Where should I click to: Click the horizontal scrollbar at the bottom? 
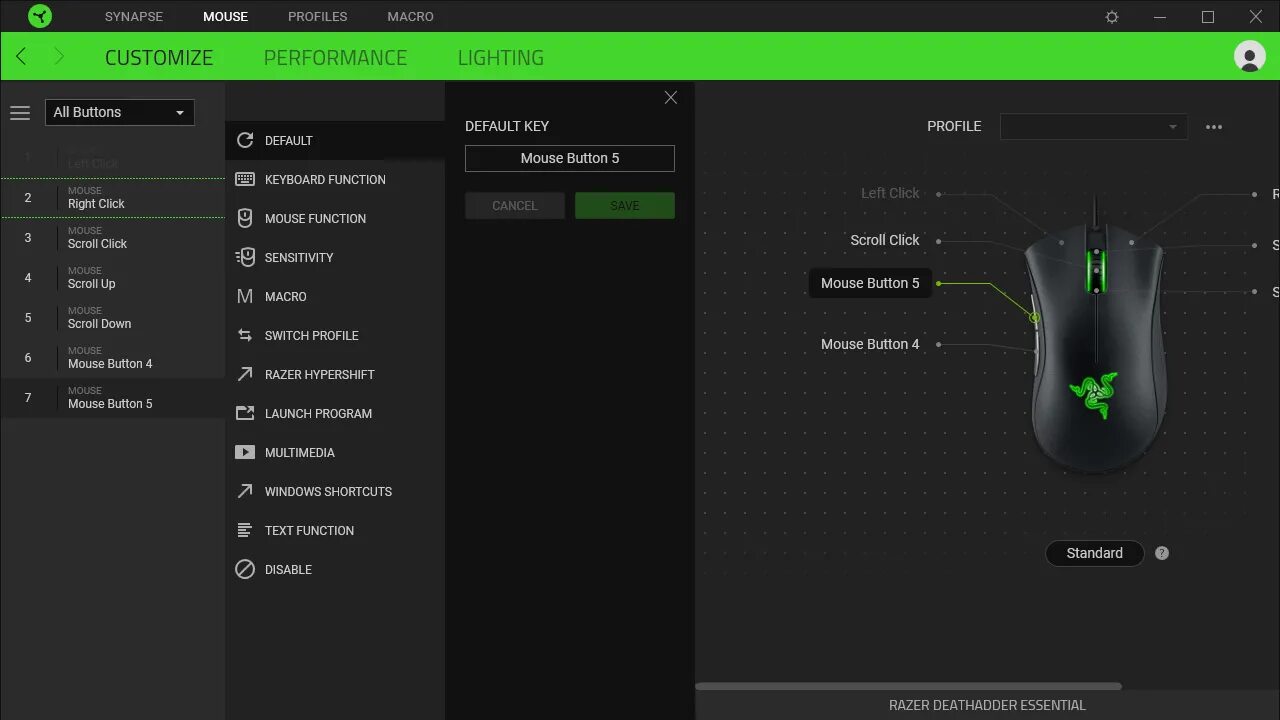click(908, 686)
